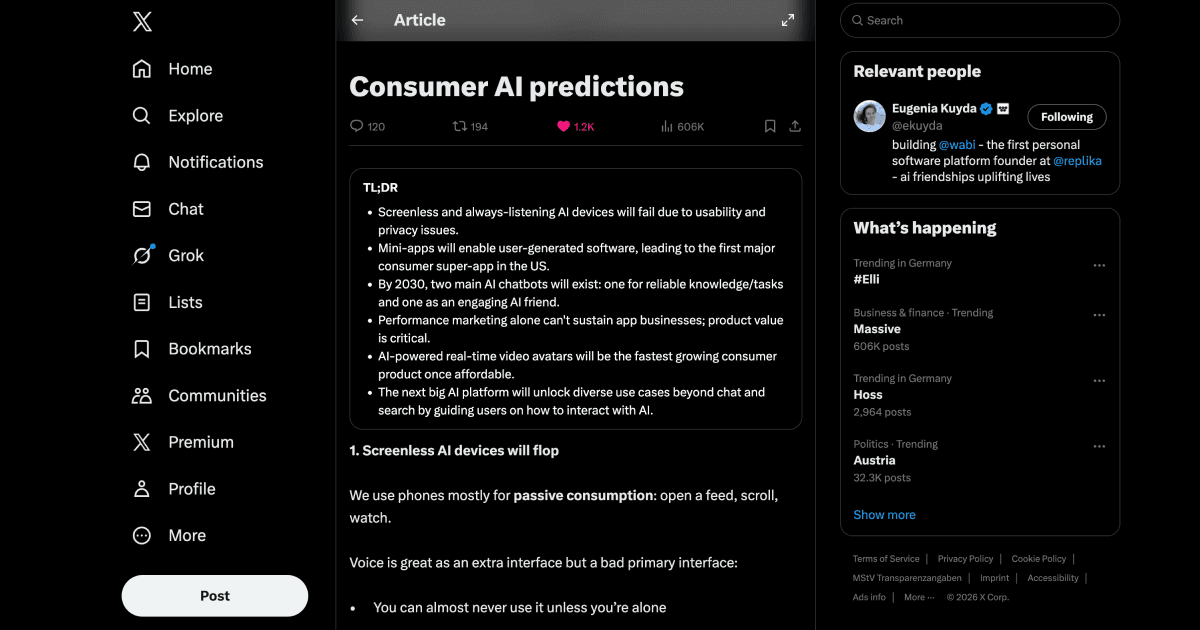Image resolution: width=1200 pixels, height=630 pixels.
Task: Share the article via the share icon
Action: 795,126
